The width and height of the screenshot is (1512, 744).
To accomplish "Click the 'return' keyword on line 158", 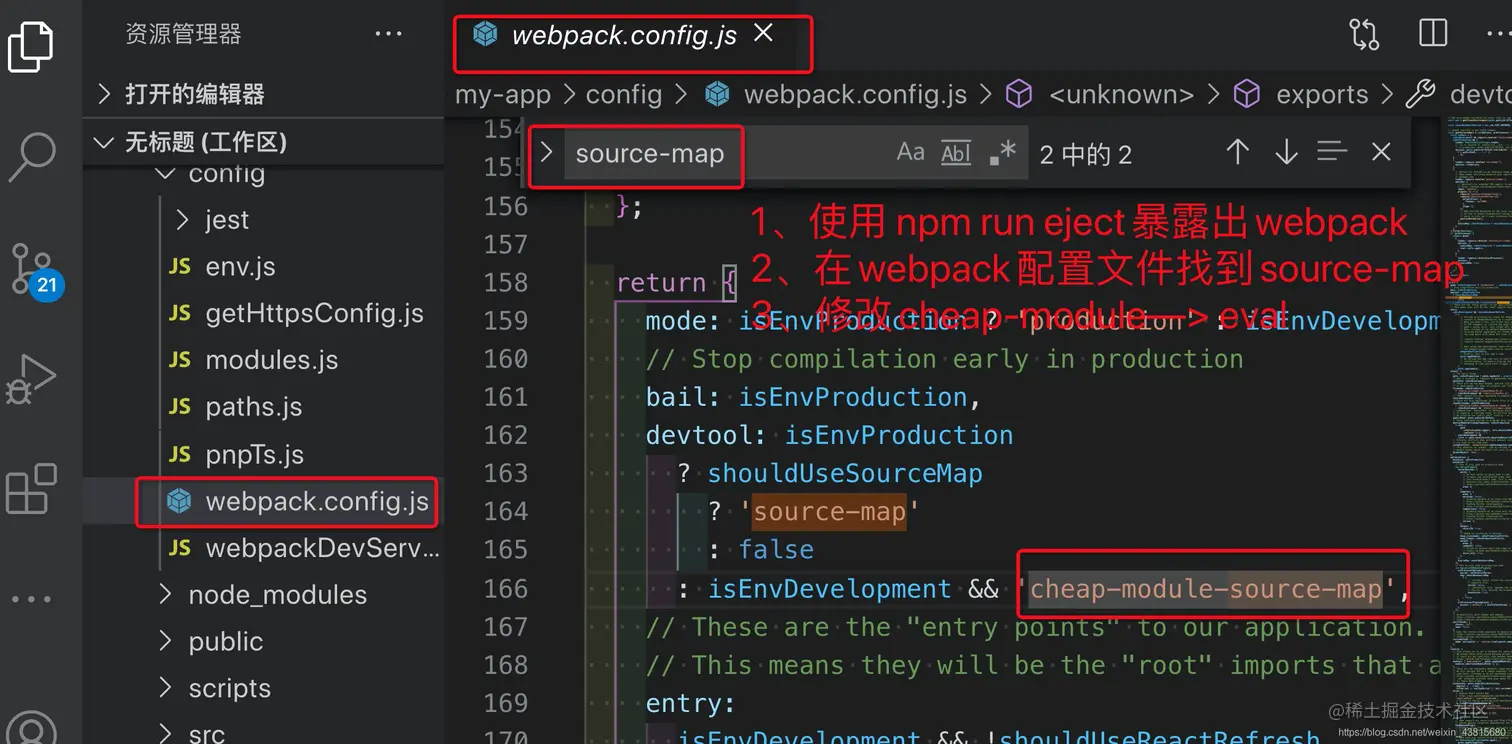I will click(661, 282).
